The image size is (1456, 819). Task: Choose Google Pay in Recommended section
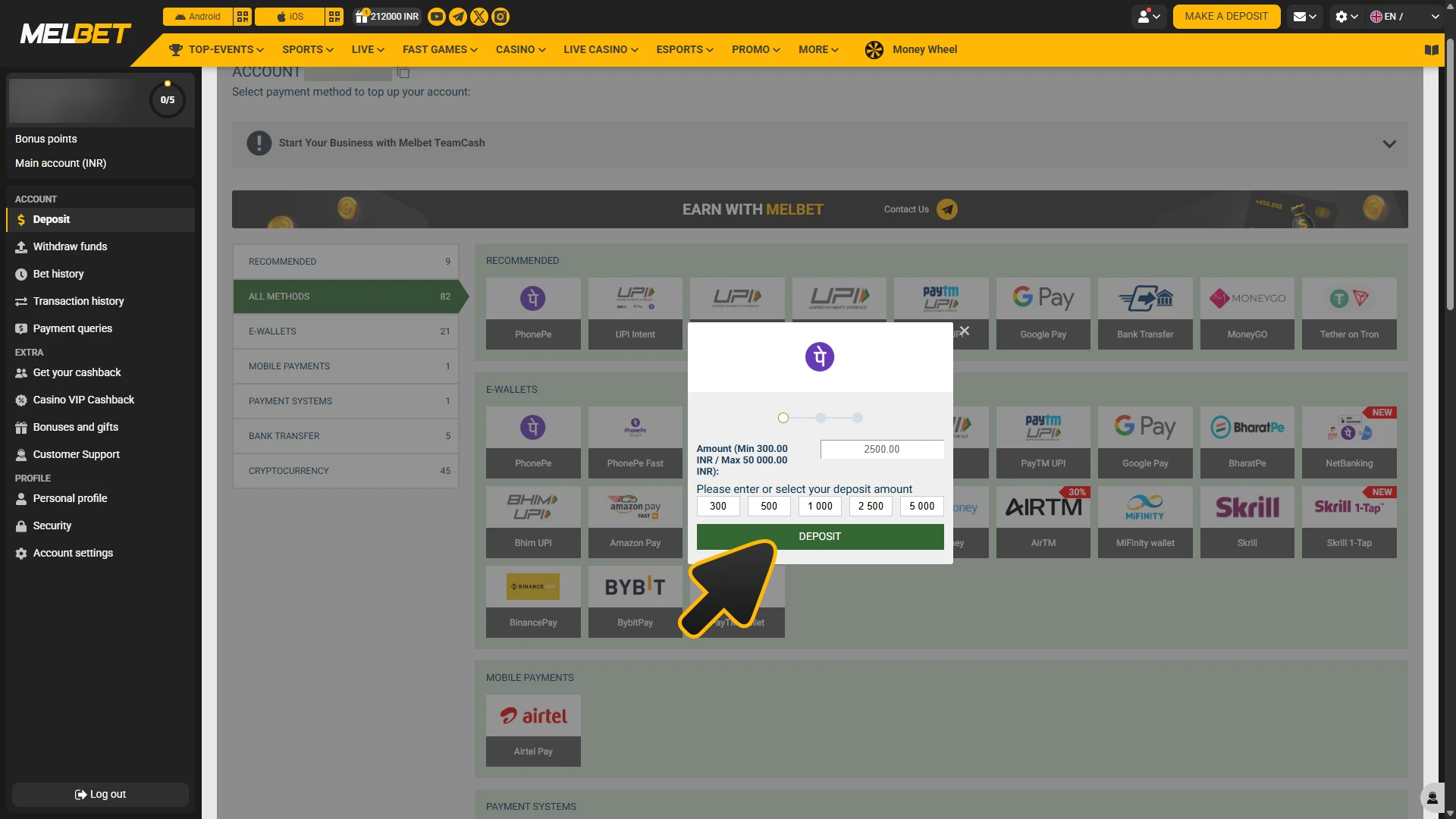click(1043, 313)
